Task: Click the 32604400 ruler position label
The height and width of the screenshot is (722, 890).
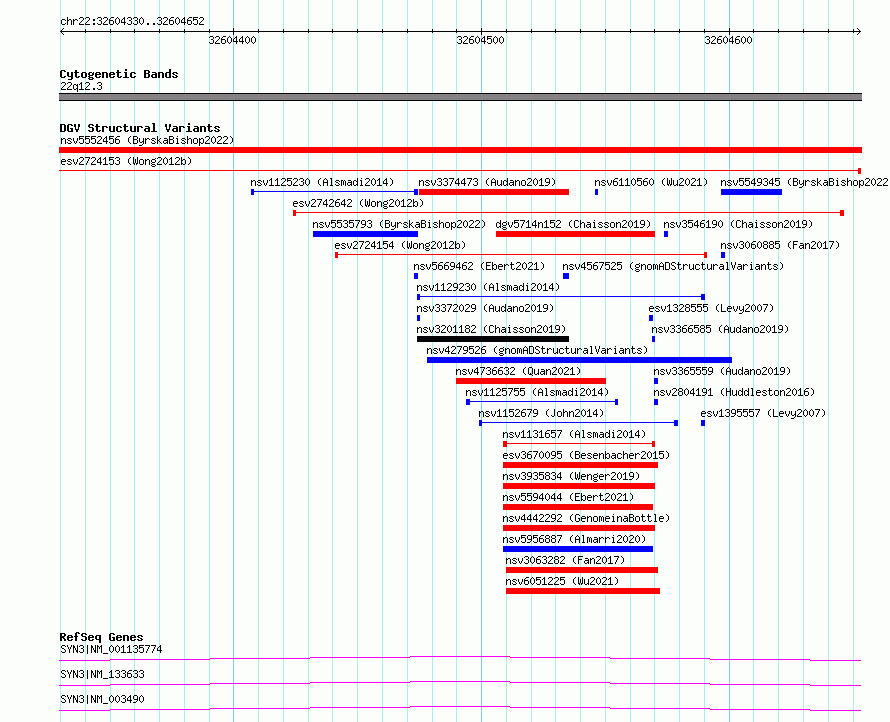Action: (x=233, y=40)
